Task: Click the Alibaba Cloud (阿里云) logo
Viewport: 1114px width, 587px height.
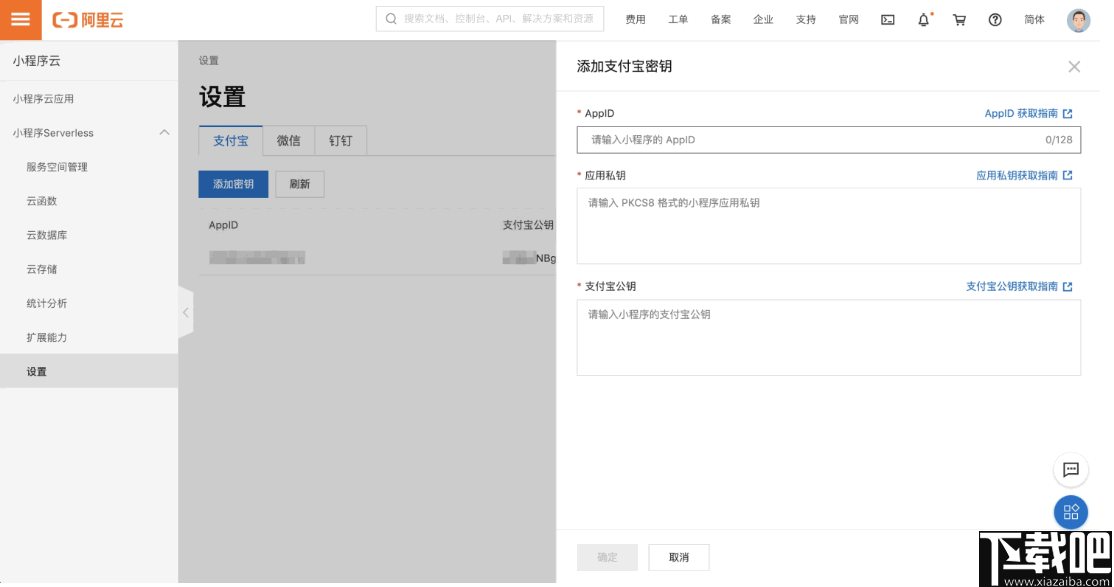Action: coord(89,19)
